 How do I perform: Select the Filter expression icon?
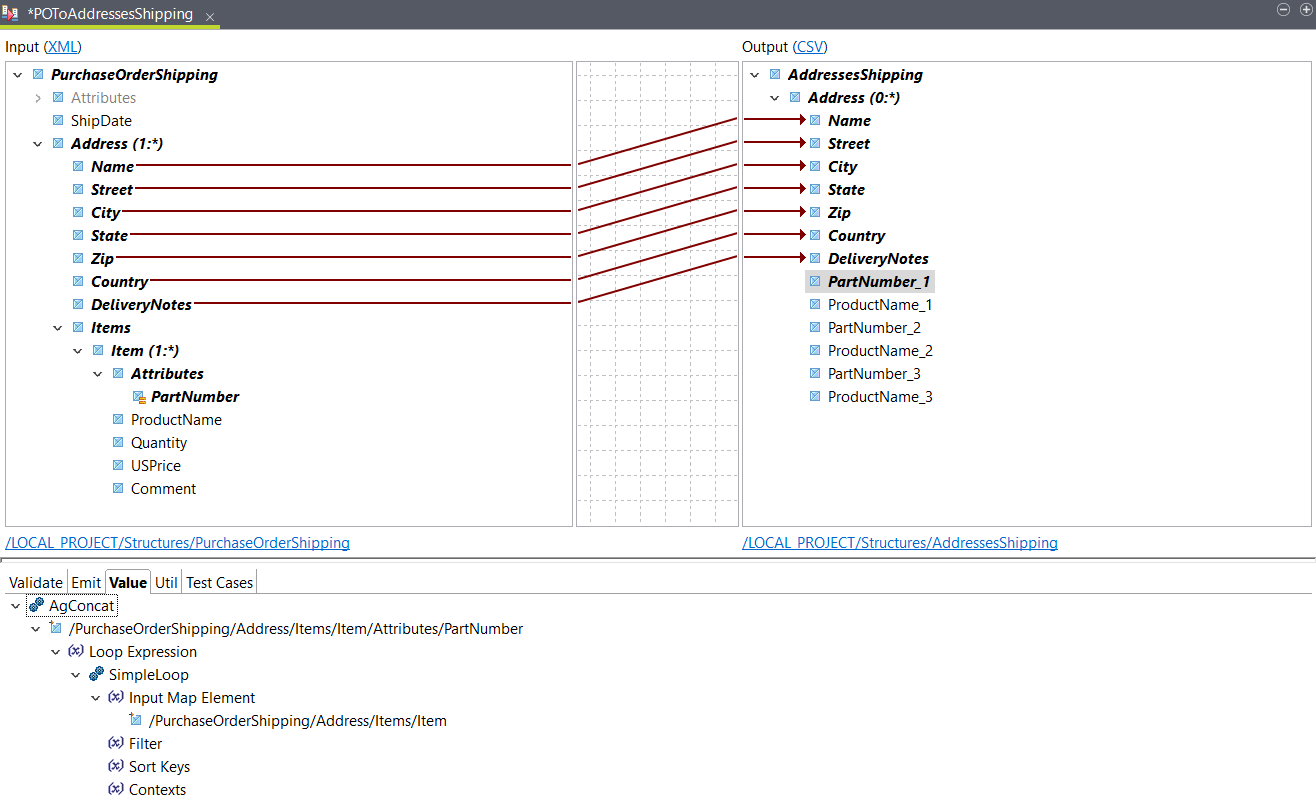click(115, 743)
